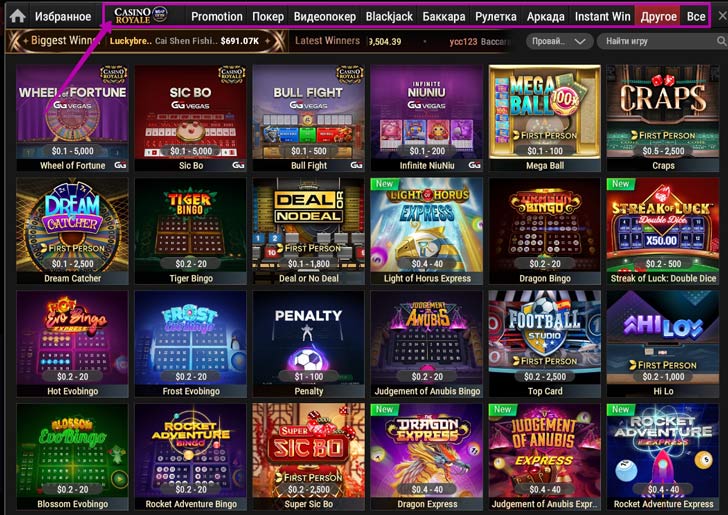Launch Dragon Express new game

pyautogui.click(x=427, y=457)
